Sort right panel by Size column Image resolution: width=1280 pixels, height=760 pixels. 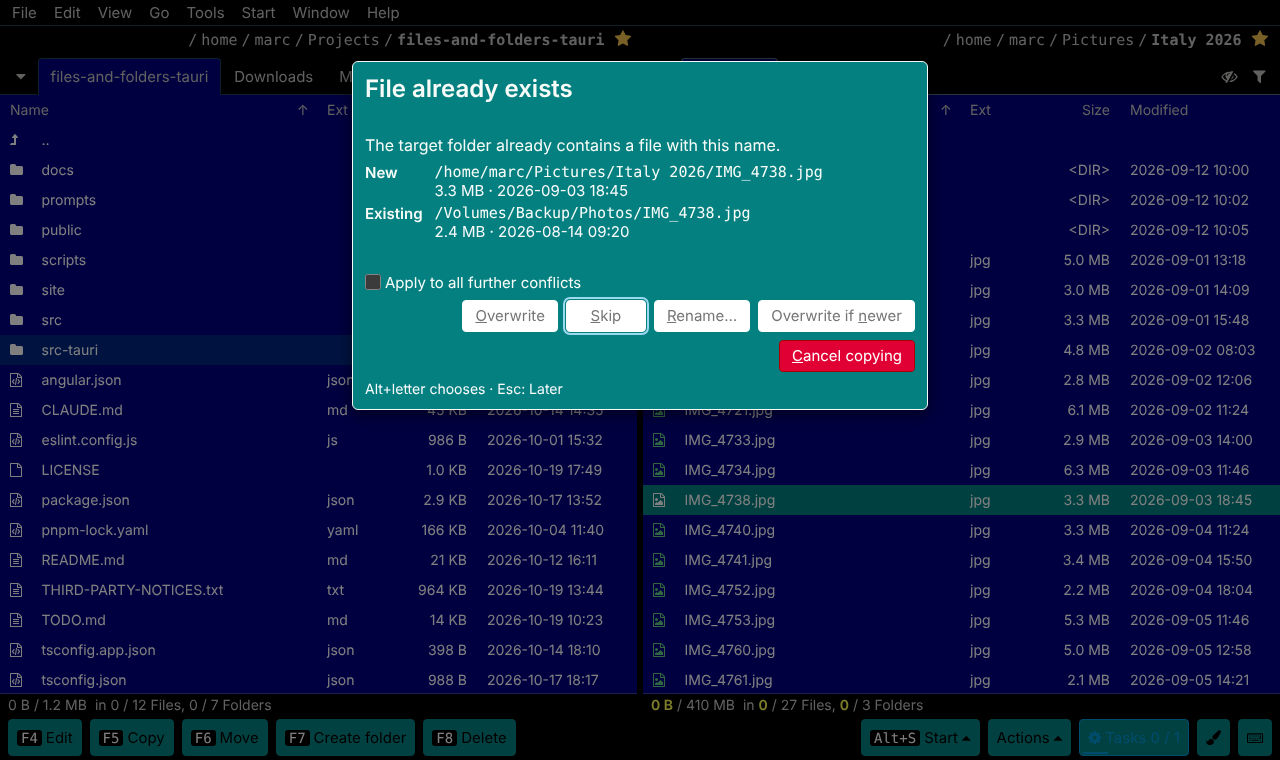(1095, 110)
